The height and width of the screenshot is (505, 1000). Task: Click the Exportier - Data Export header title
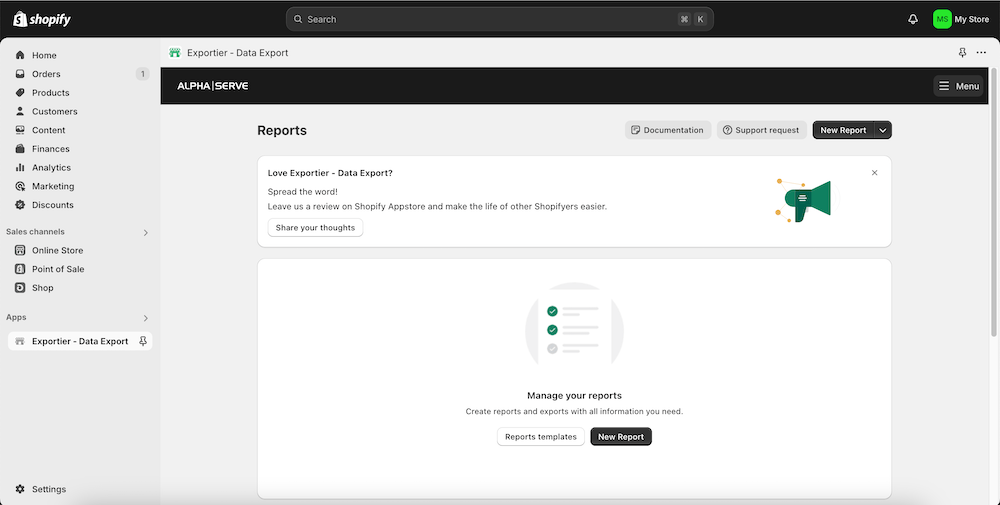click(237, 53)
